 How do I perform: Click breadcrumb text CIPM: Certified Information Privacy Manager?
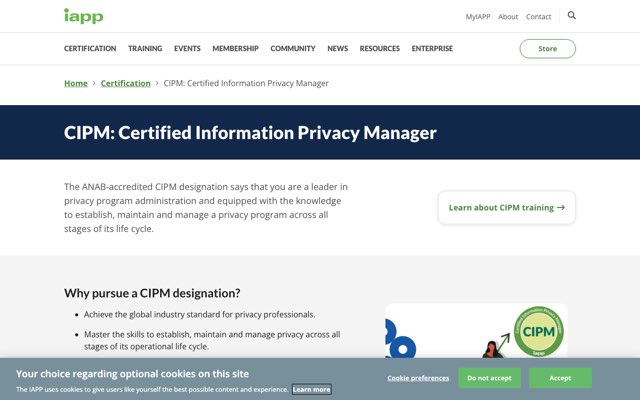point(246,83)
